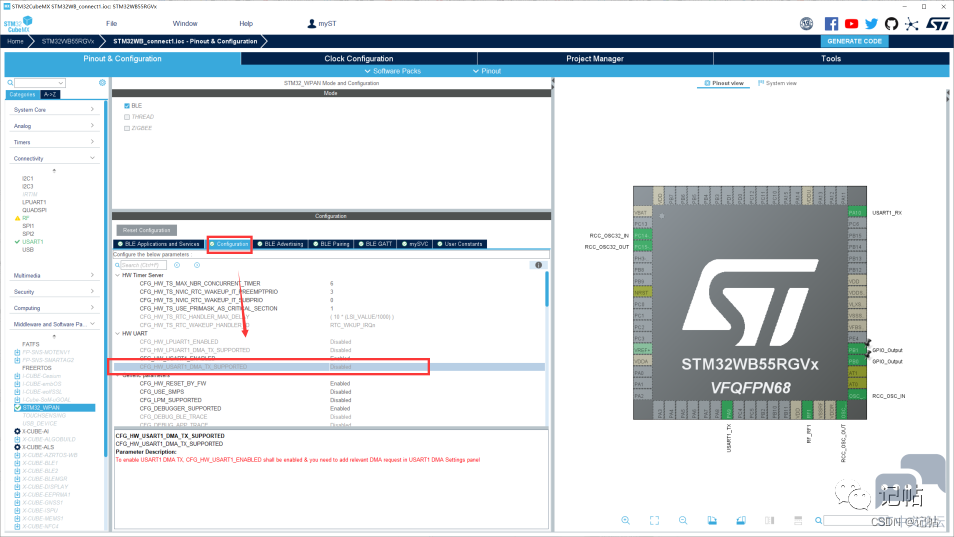Viewport: 954px width, 537px height.
Task: Open the Help menu
Action: (246, 24)
